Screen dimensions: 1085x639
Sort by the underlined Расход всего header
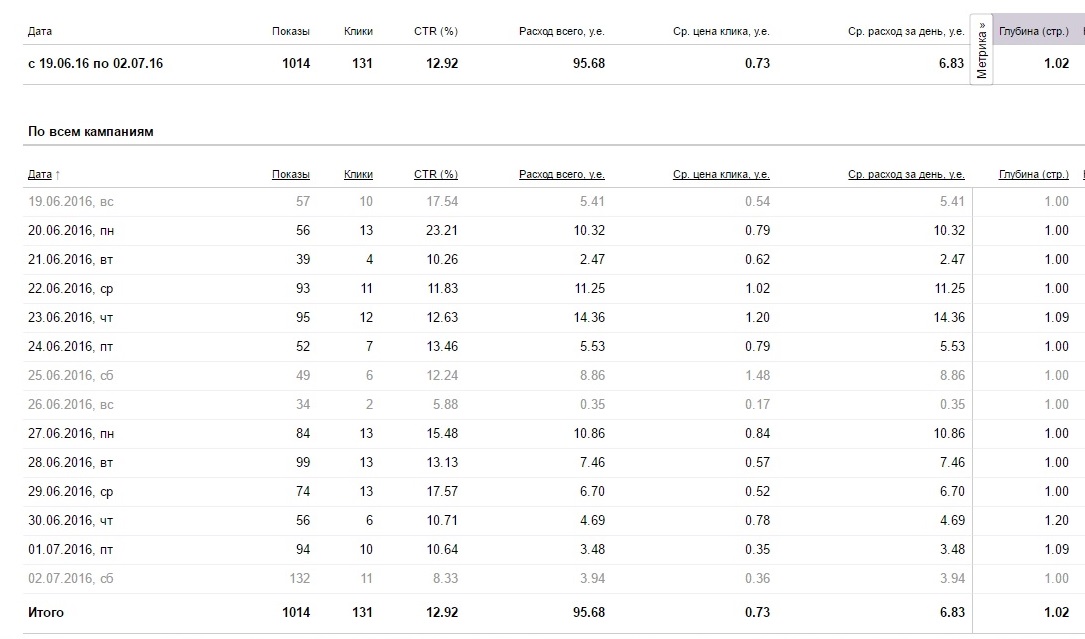[x=561, y=175]
